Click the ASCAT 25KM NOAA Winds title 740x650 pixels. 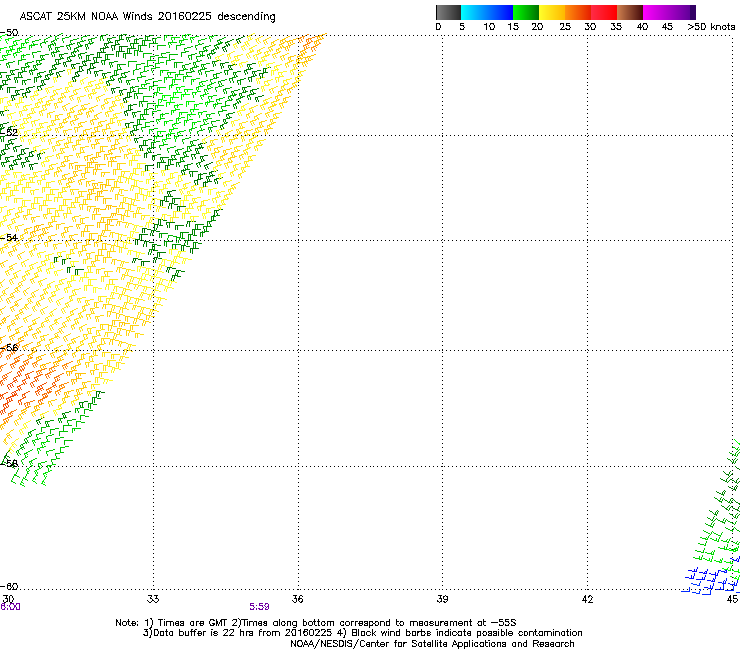(x=148, y=16)
